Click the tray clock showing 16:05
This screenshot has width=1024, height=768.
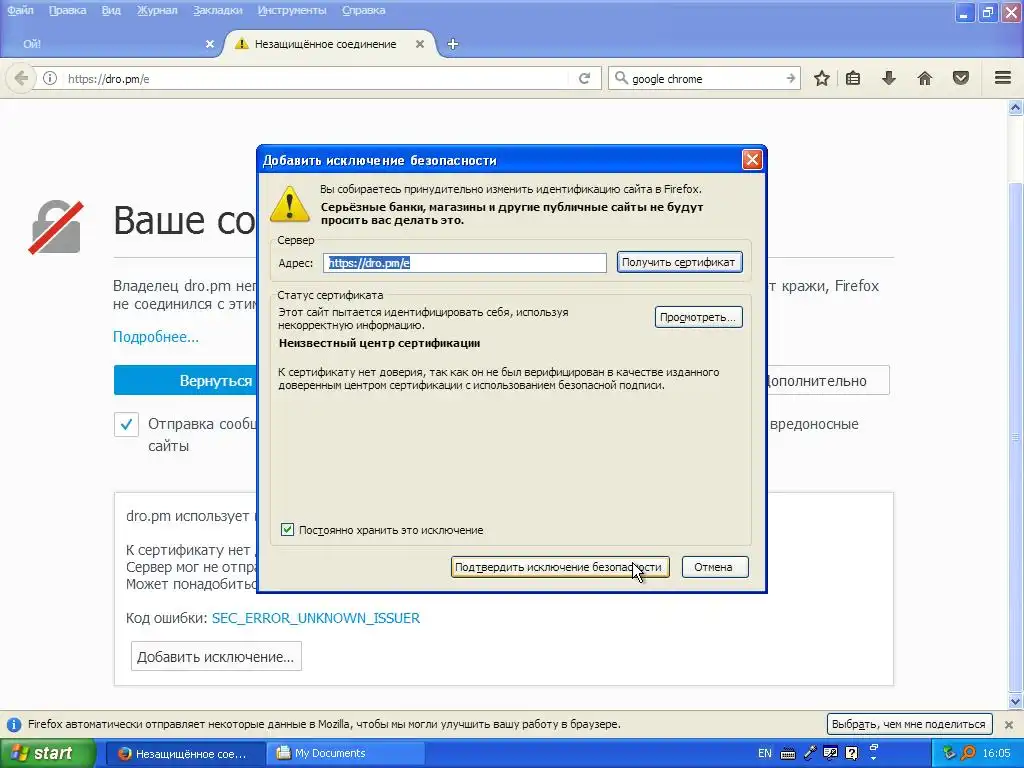tap(997, 753)
